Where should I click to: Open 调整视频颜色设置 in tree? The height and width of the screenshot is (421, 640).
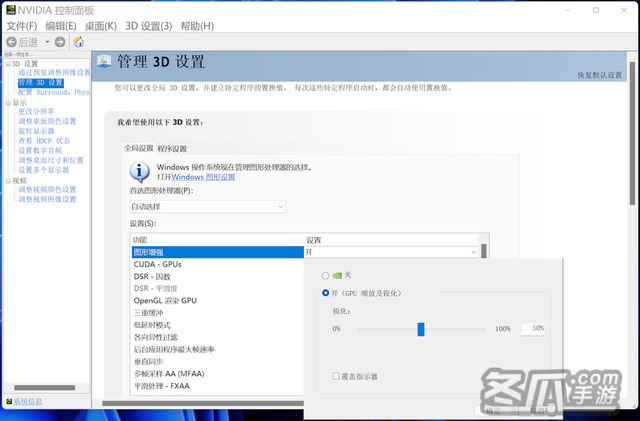pos(47,190)
